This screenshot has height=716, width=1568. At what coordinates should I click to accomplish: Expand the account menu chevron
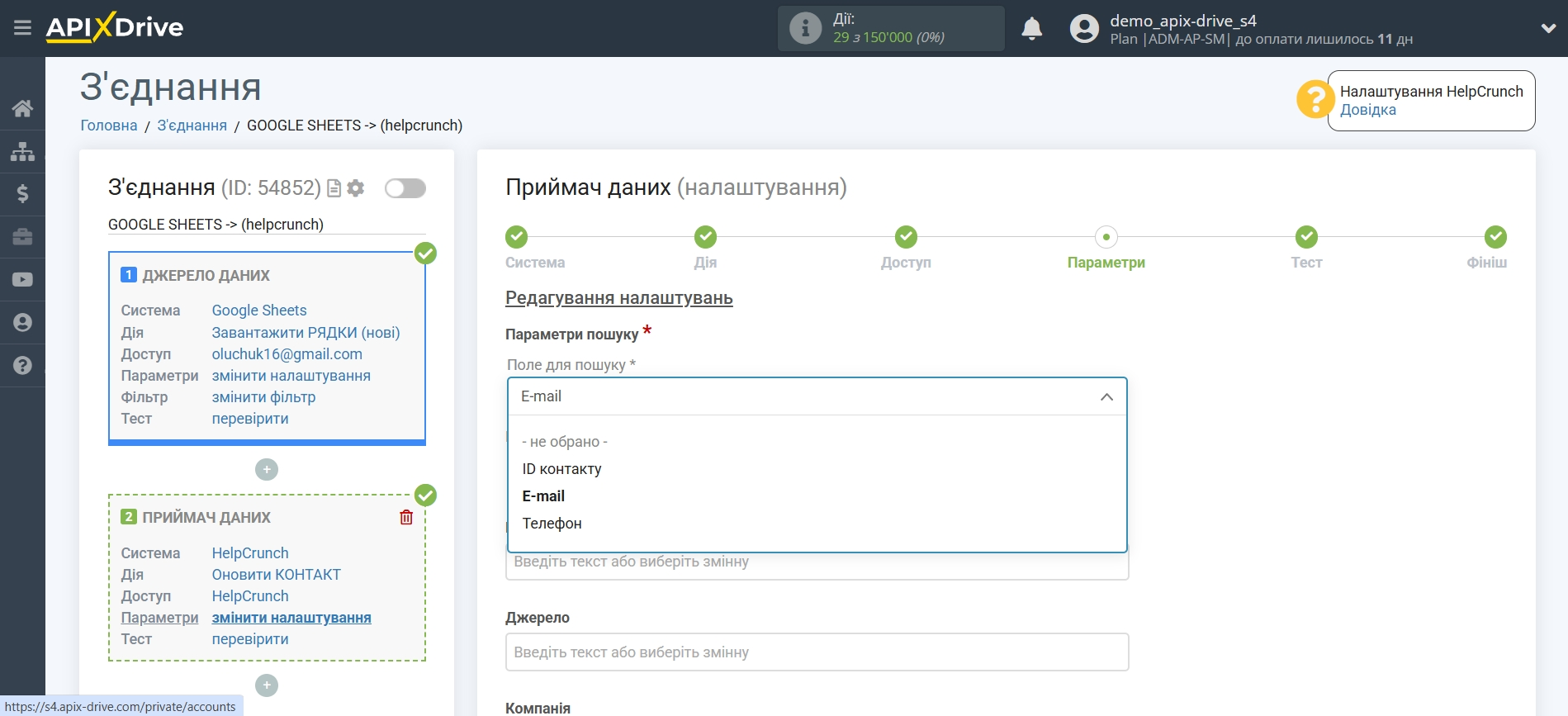click(x=1548, y=29)
